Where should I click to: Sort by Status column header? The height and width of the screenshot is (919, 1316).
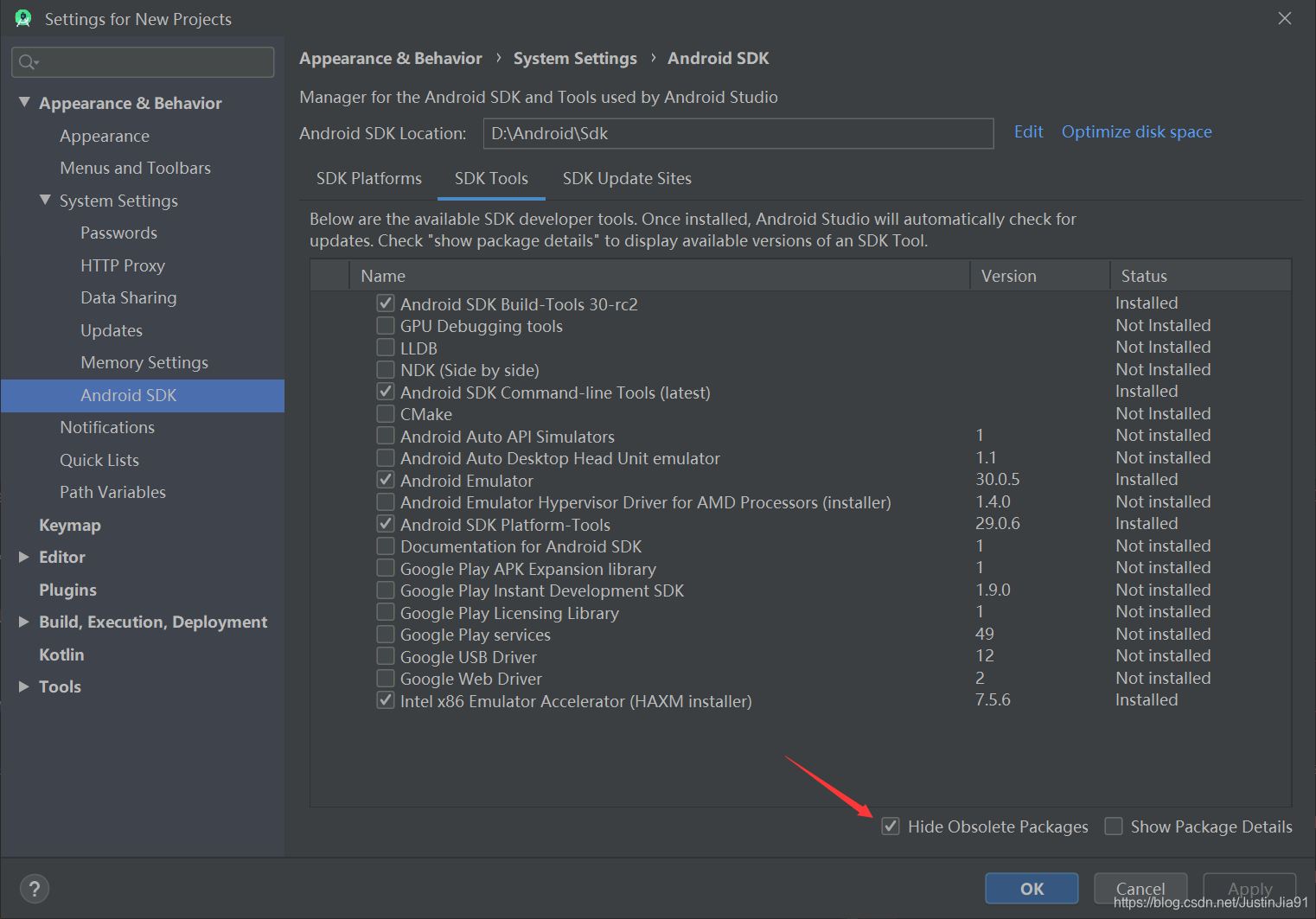pos(1201,276)
